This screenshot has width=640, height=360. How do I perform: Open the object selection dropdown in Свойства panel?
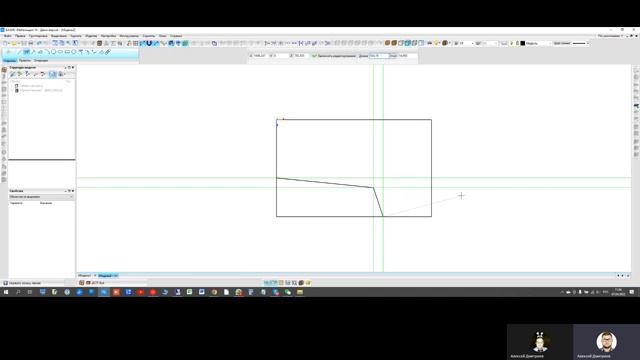[x=41, y=197]
